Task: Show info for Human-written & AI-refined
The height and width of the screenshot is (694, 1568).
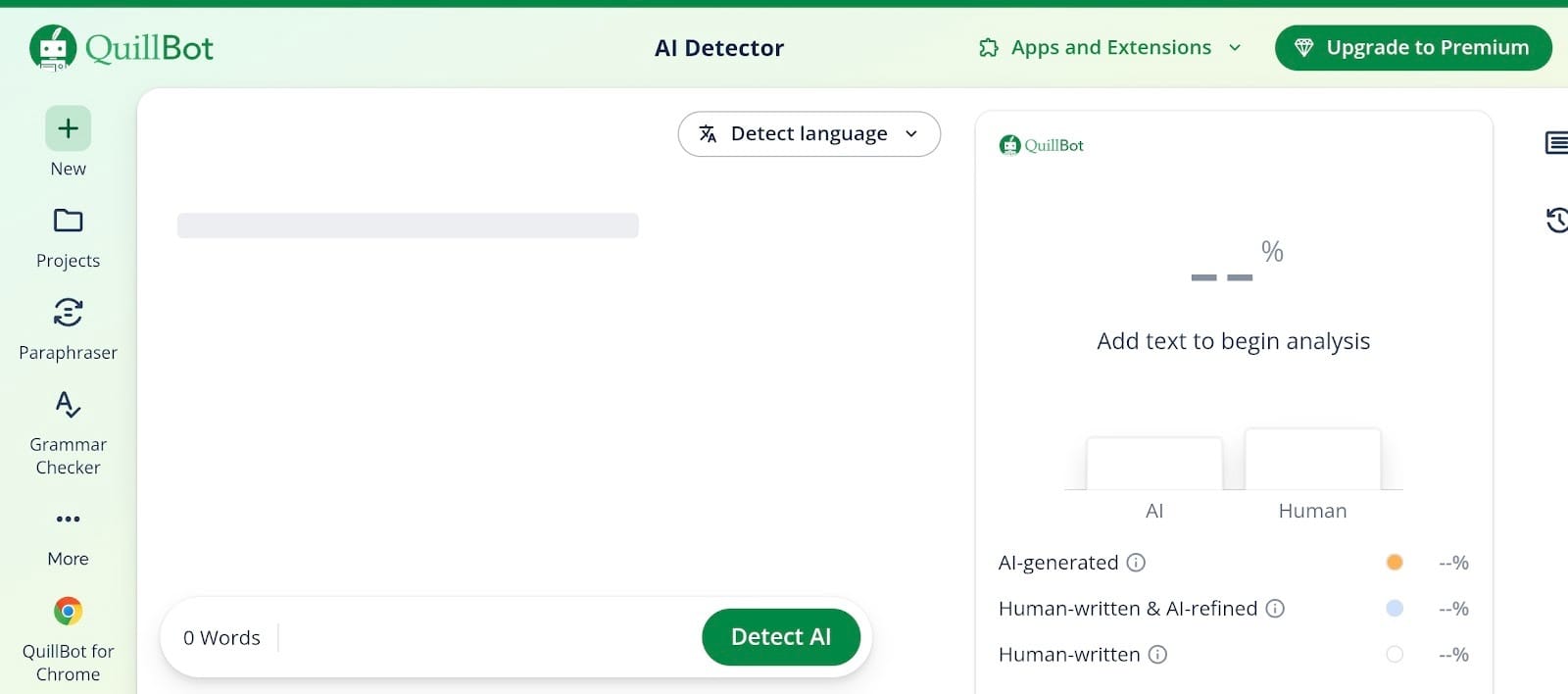Action: [1275, 609]
